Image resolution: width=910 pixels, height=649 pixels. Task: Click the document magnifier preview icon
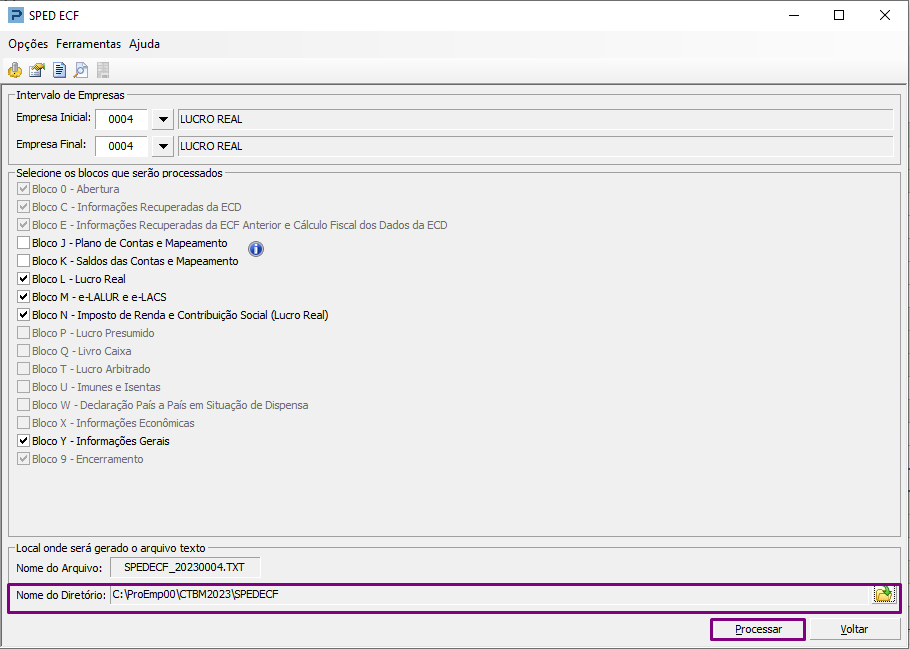click(81, 70)
